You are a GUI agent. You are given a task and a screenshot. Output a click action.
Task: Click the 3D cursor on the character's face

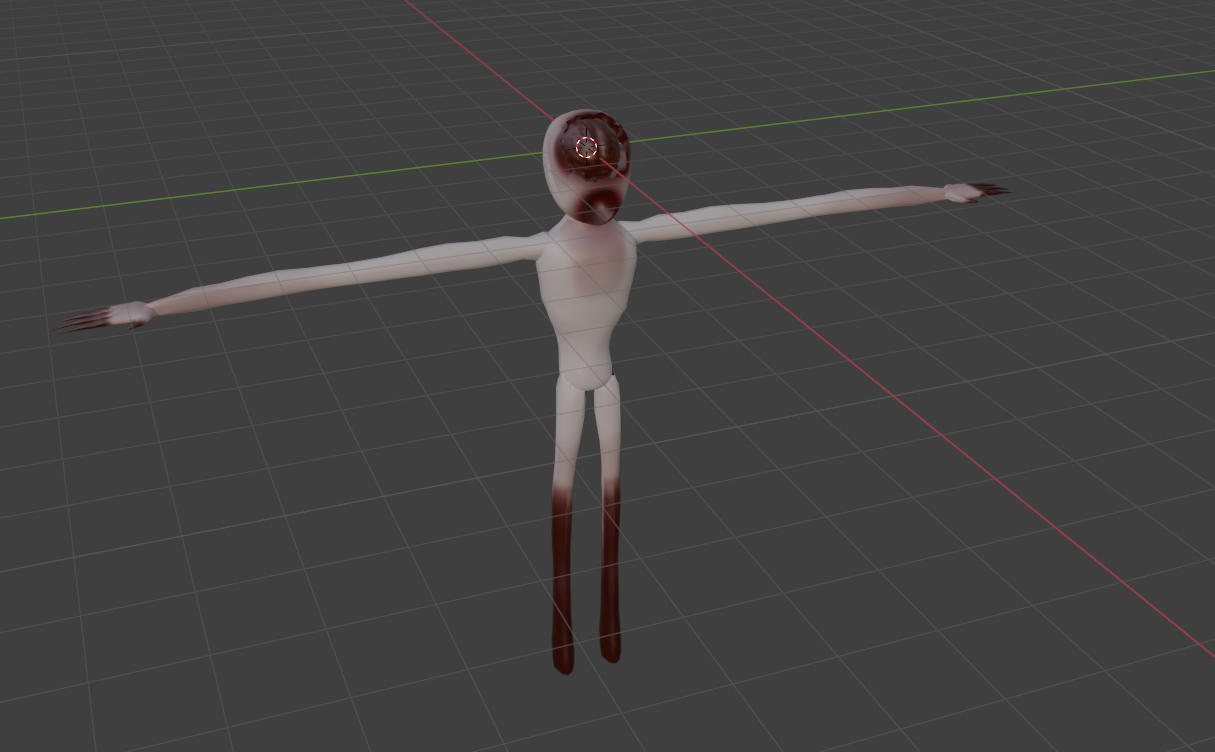point(587,148)
